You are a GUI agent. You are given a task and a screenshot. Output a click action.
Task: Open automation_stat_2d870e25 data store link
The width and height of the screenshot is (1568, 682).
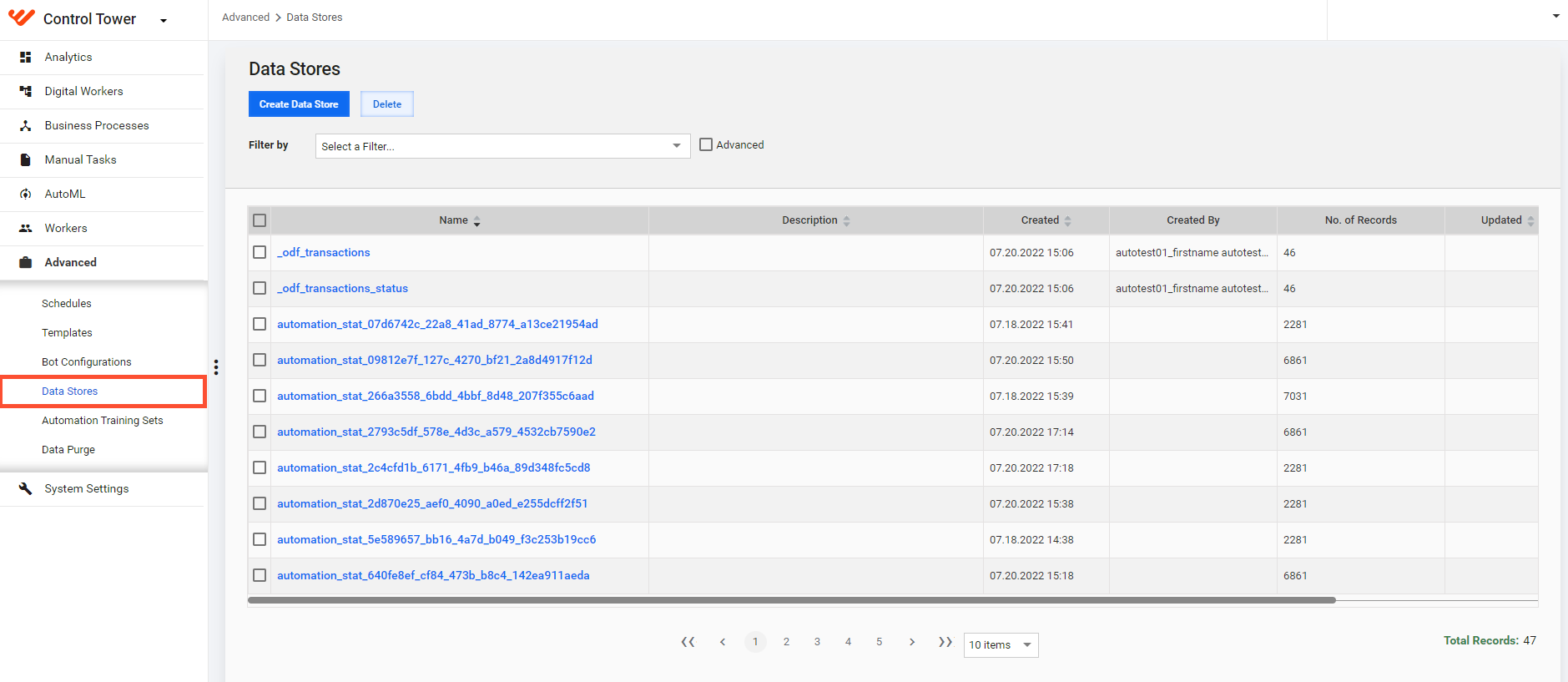(432, 503)
